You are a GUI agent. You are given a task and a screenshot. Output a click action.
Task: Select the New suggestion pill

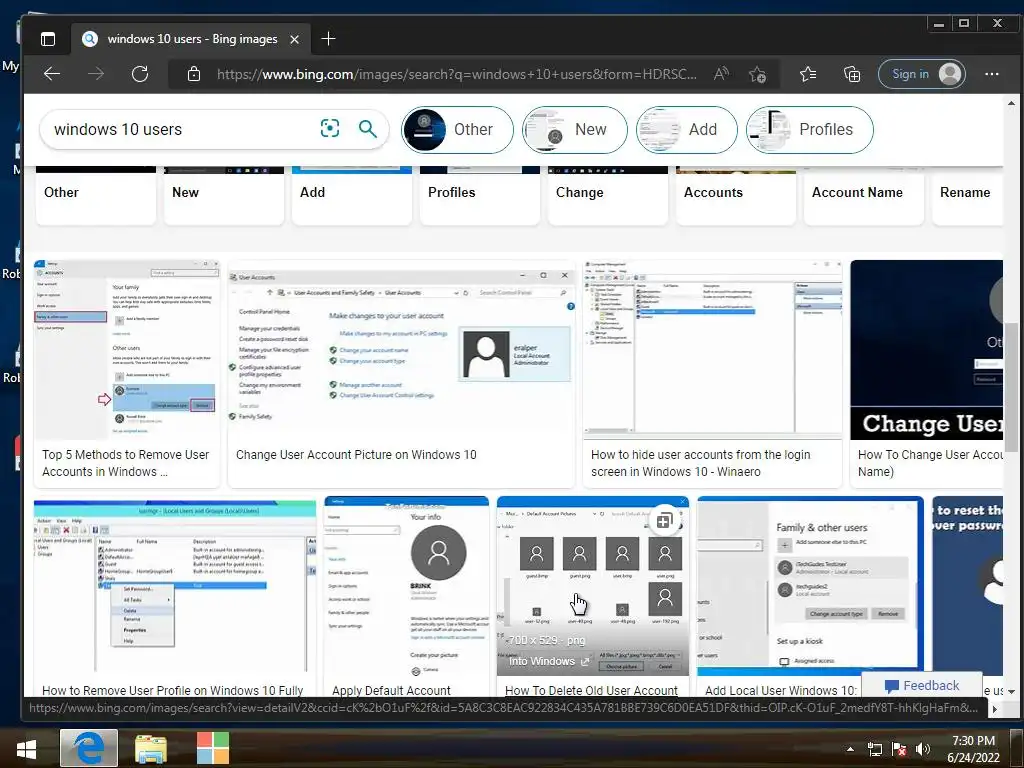pyautogui.click(x=575, y=129)
